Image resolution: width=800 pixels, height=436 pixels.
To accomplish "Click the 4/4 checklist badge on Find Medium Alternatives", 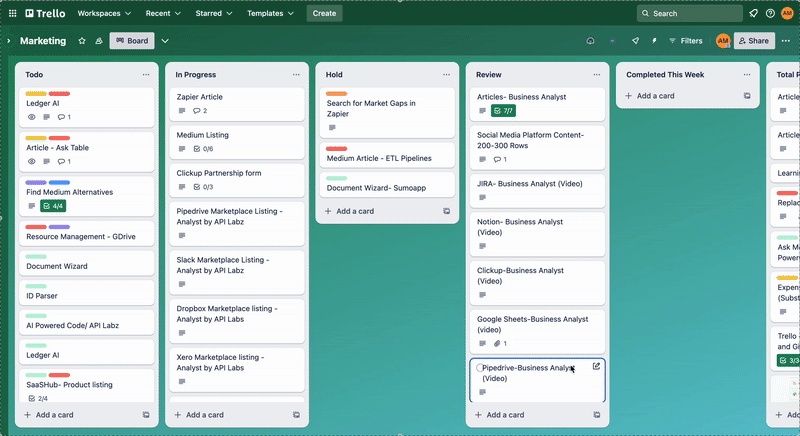I will (x=53, y=206).
